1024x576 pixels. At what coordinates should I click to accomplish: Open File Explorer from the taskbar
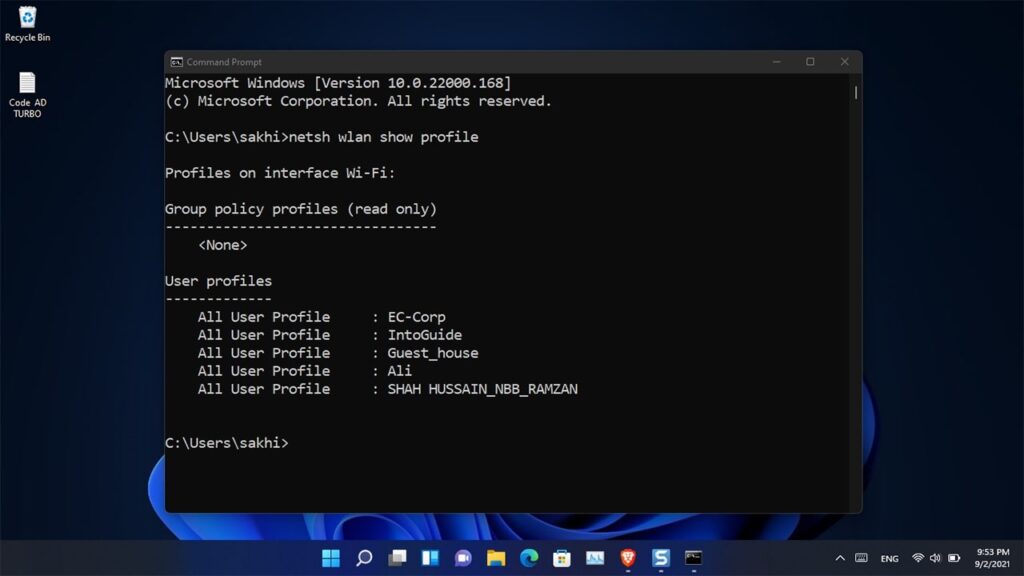496,558
